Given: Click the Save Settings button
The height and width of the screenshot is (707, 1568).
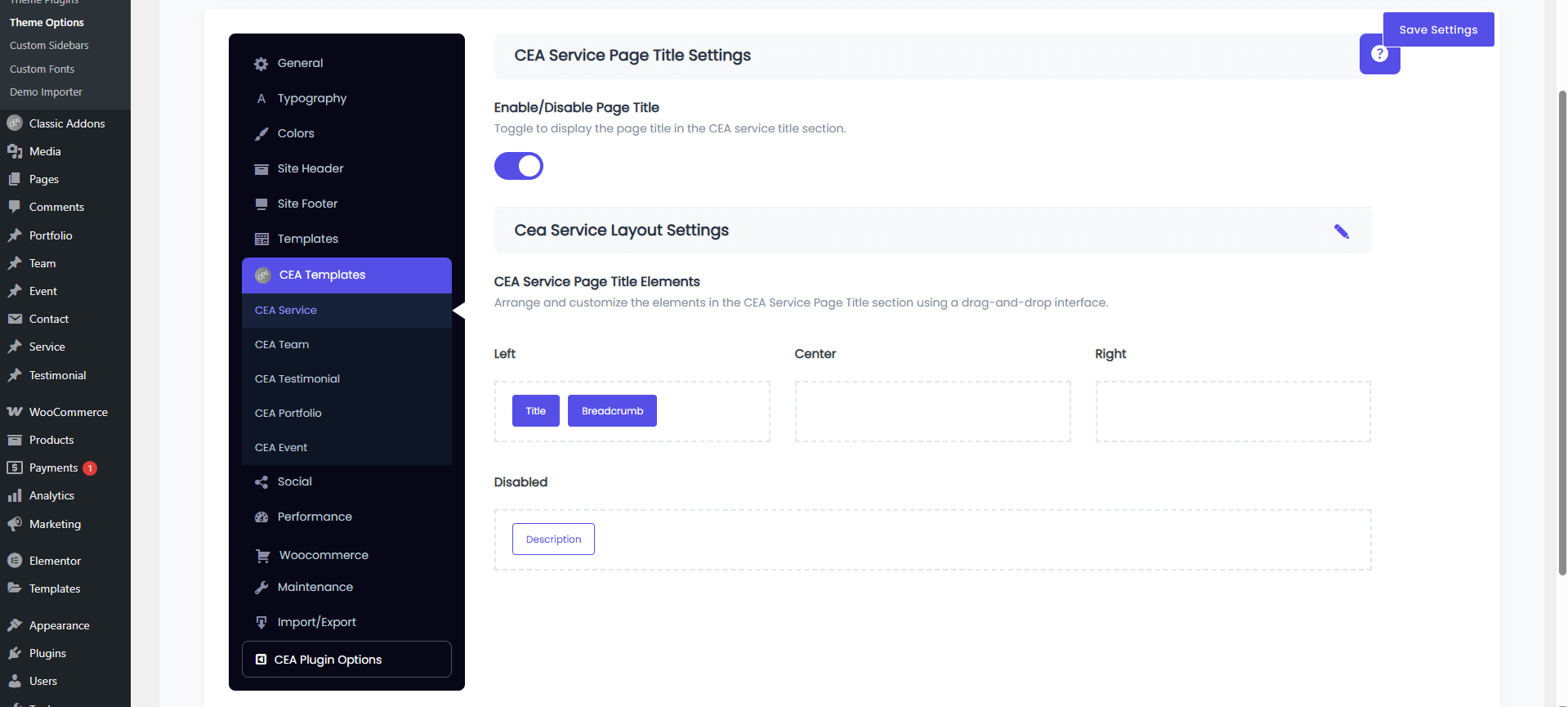Looking at the screenshot, I should click(1438, 29).
